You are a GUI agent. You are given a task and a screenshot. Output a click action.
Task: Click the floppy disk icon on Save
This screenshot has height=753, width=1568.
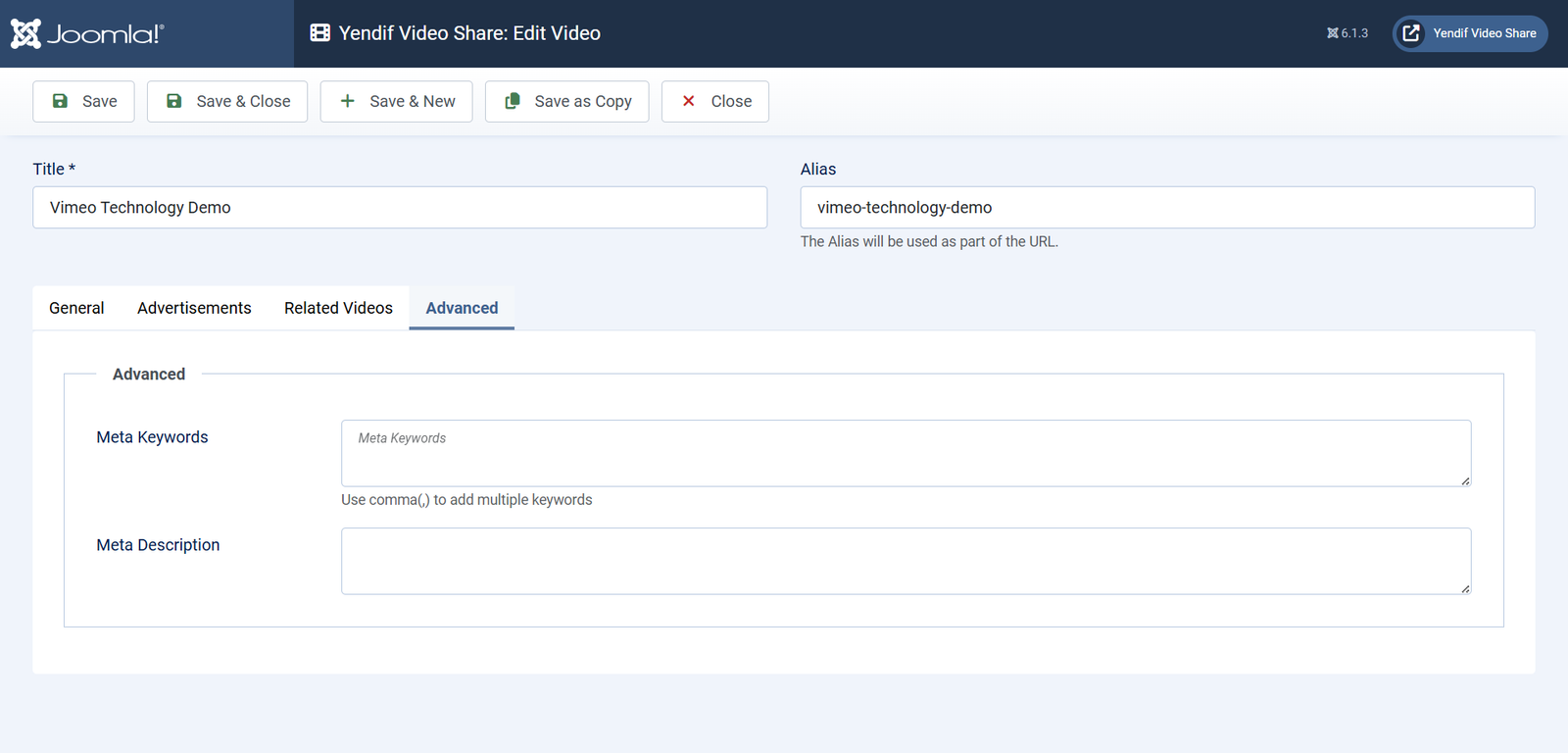60,101
